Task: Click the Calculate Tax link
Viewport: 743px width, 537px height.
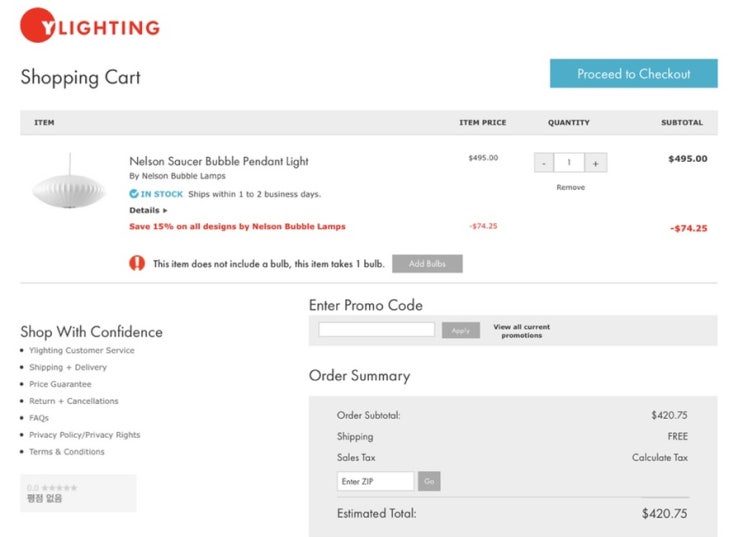Action: click(x=659, y=458)
